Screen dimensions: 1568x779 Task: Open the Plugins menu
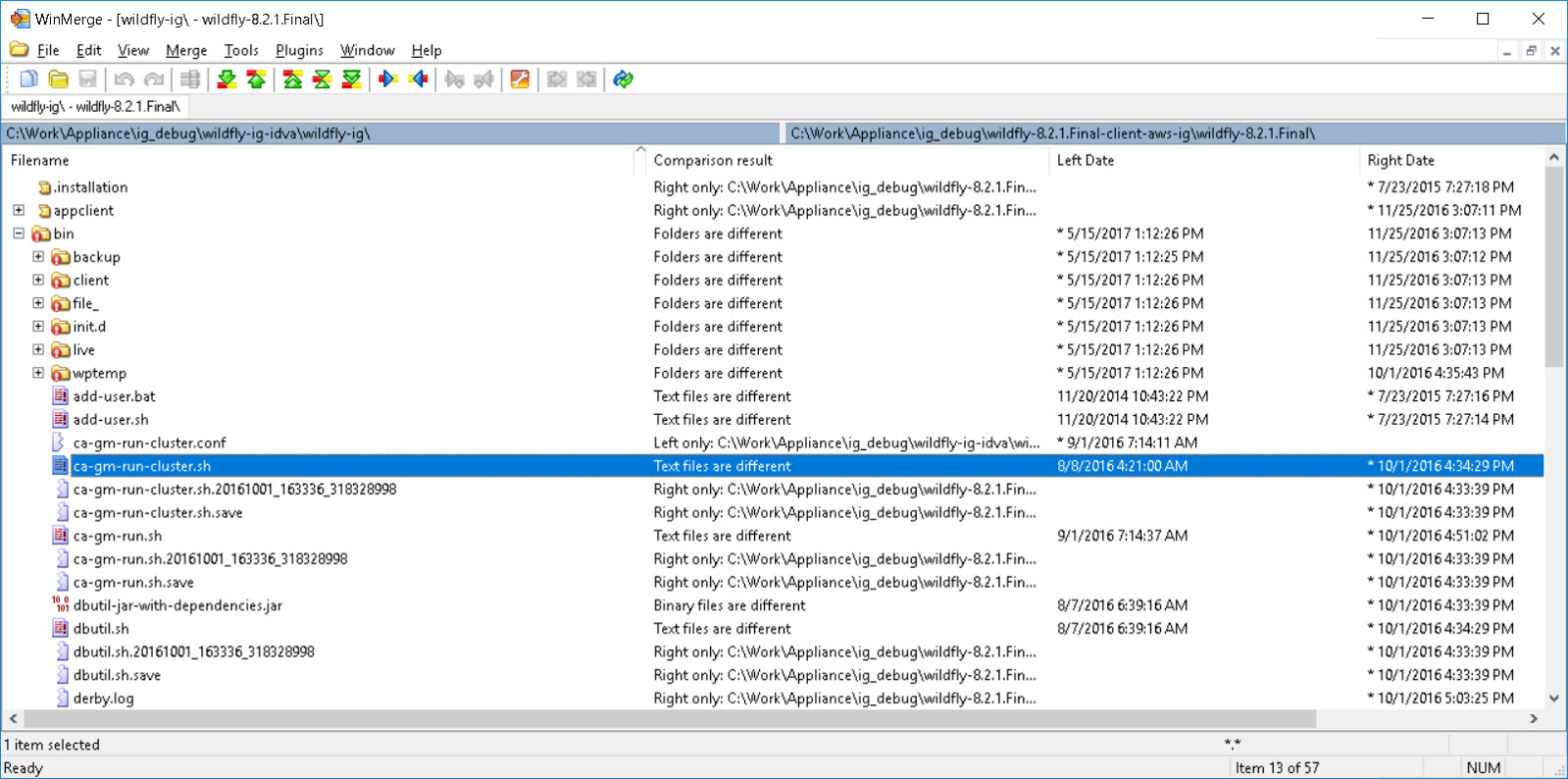[299, 50]
